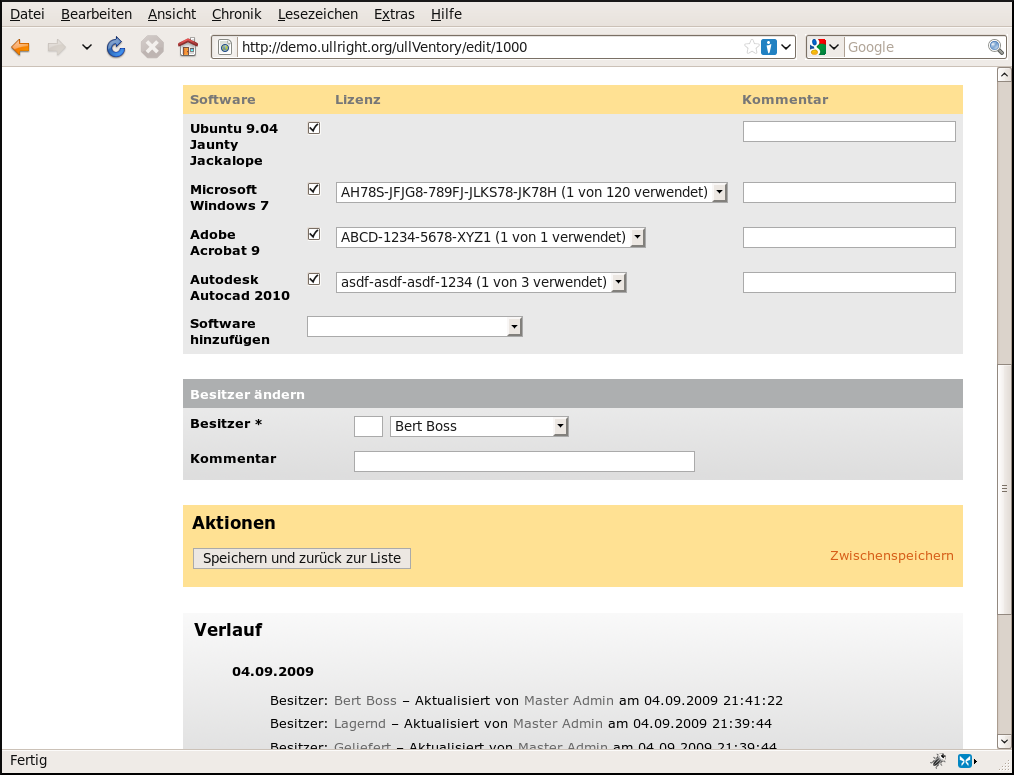Click the Kommentar field under Besitzer ändern
This screenshot has height=775, width=1014.
[x=524, y=461]
